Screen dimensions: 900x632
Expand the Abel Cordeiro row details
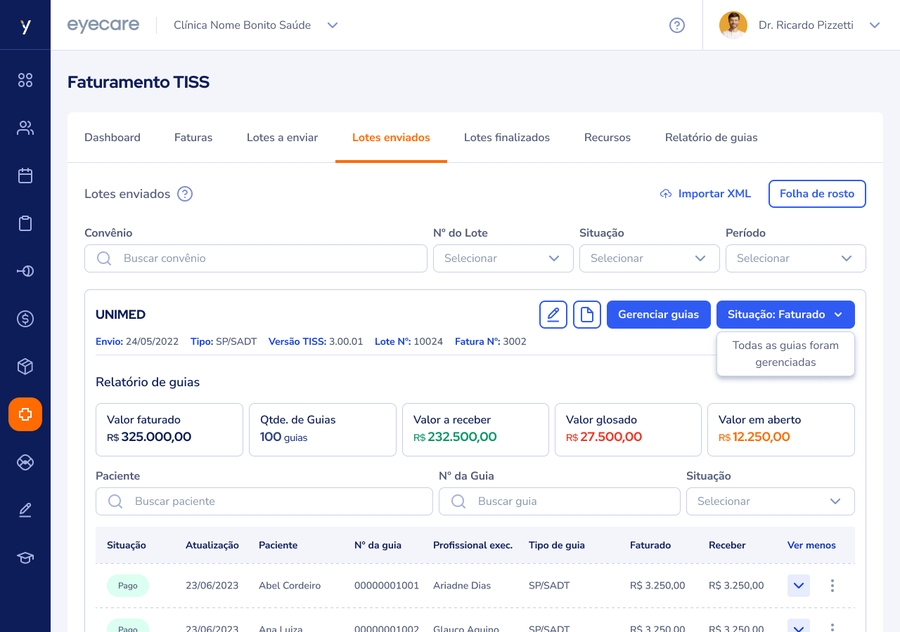click(798, 586)
